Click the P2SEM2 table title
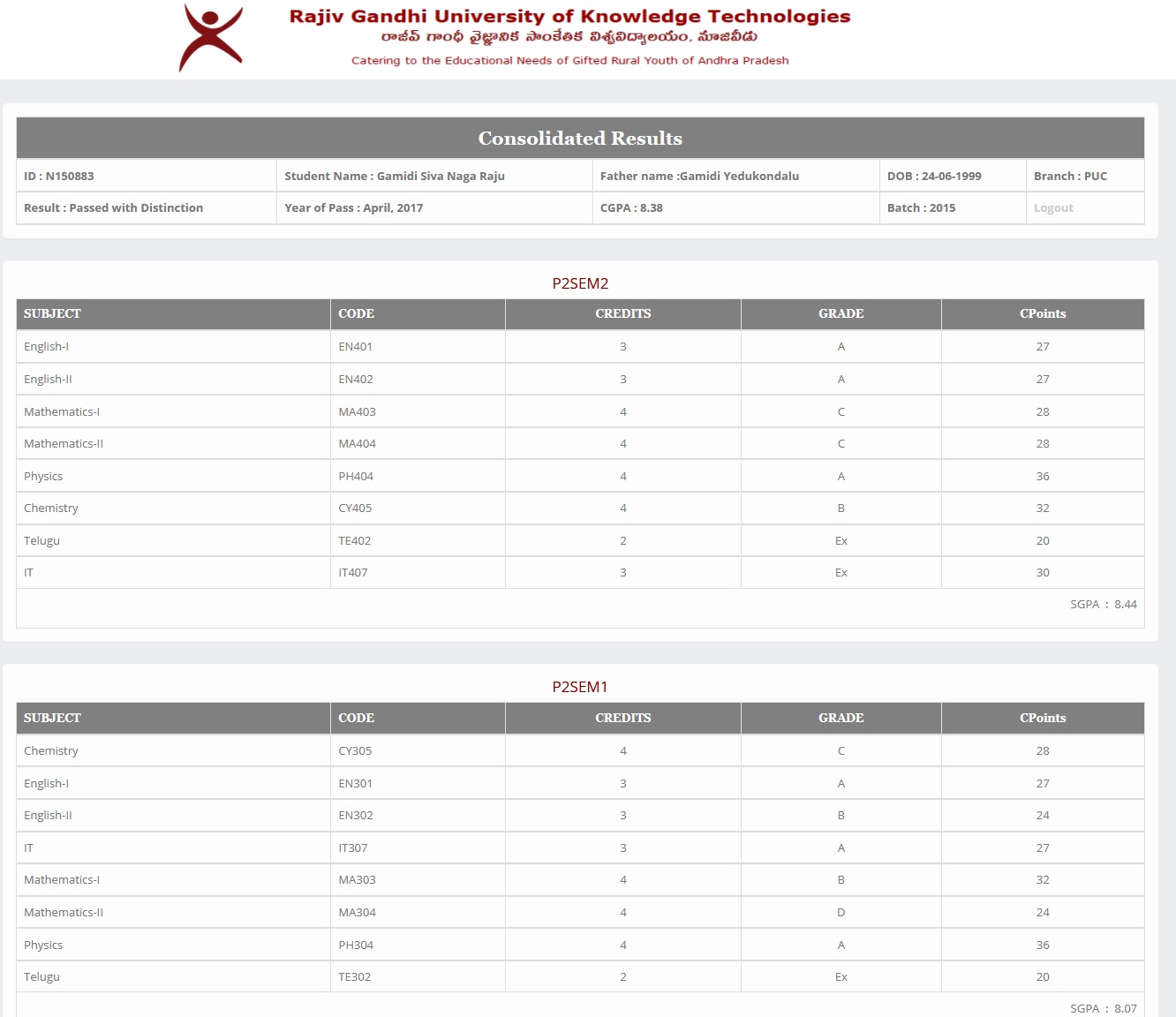 tap(580, 283)
